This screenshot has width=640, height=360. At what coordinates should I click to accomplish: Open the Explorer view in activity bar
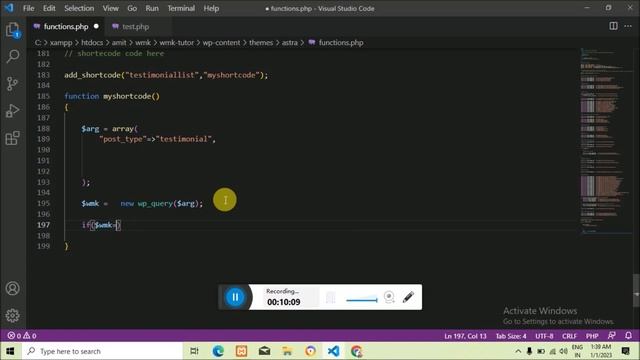point(13,30)
